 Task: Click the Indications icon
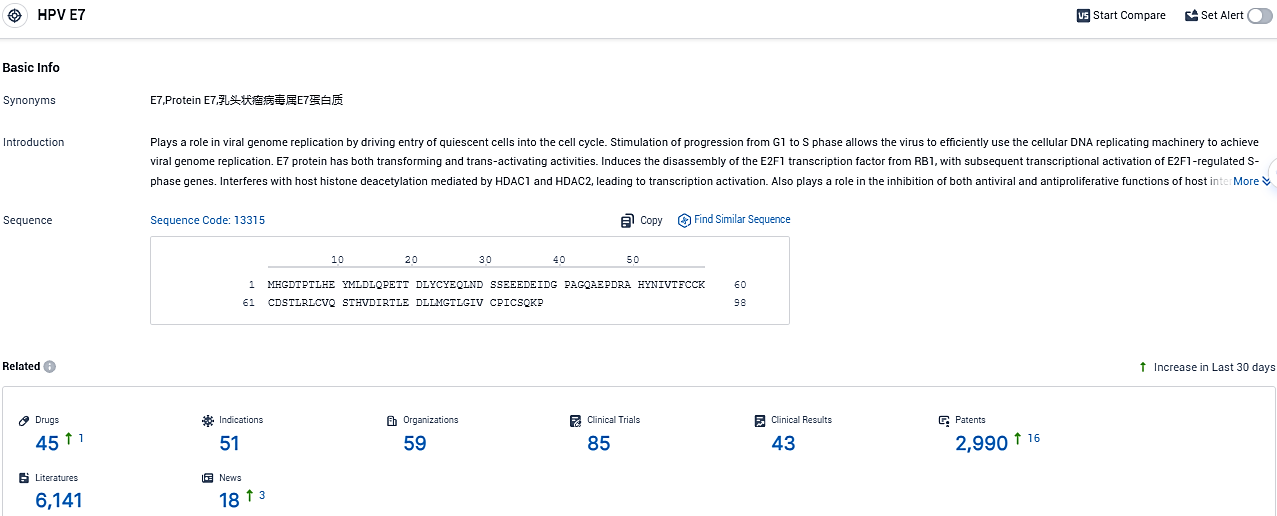click(x=208, y=421)
